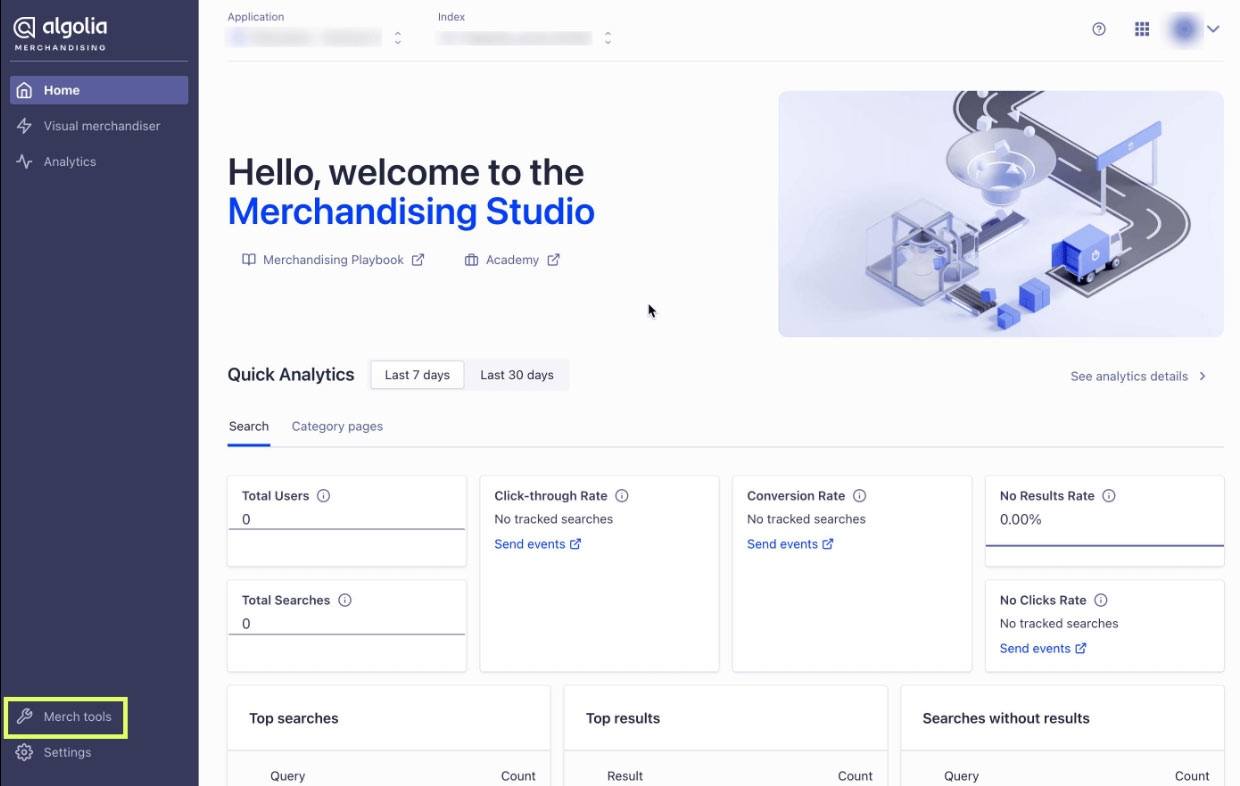Click the Top results card heading

pos(623,719)
